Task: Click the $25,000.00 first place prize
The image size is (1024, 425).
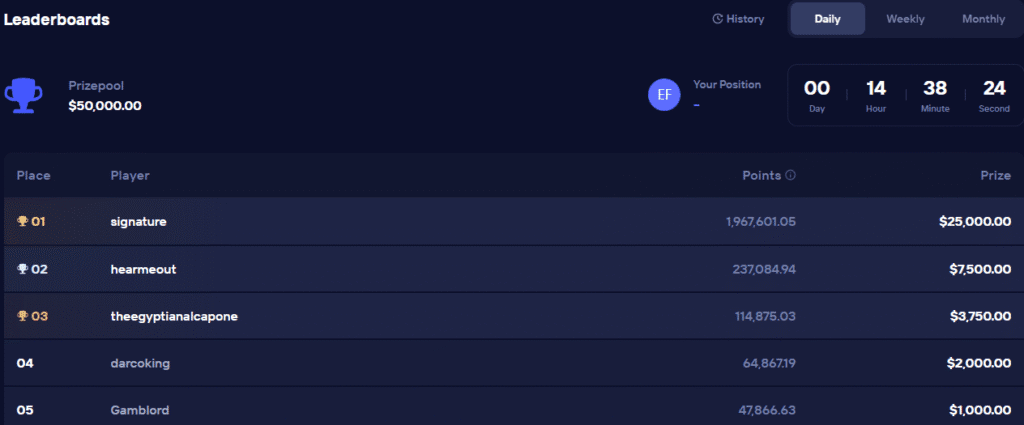Action: (974, 221)
